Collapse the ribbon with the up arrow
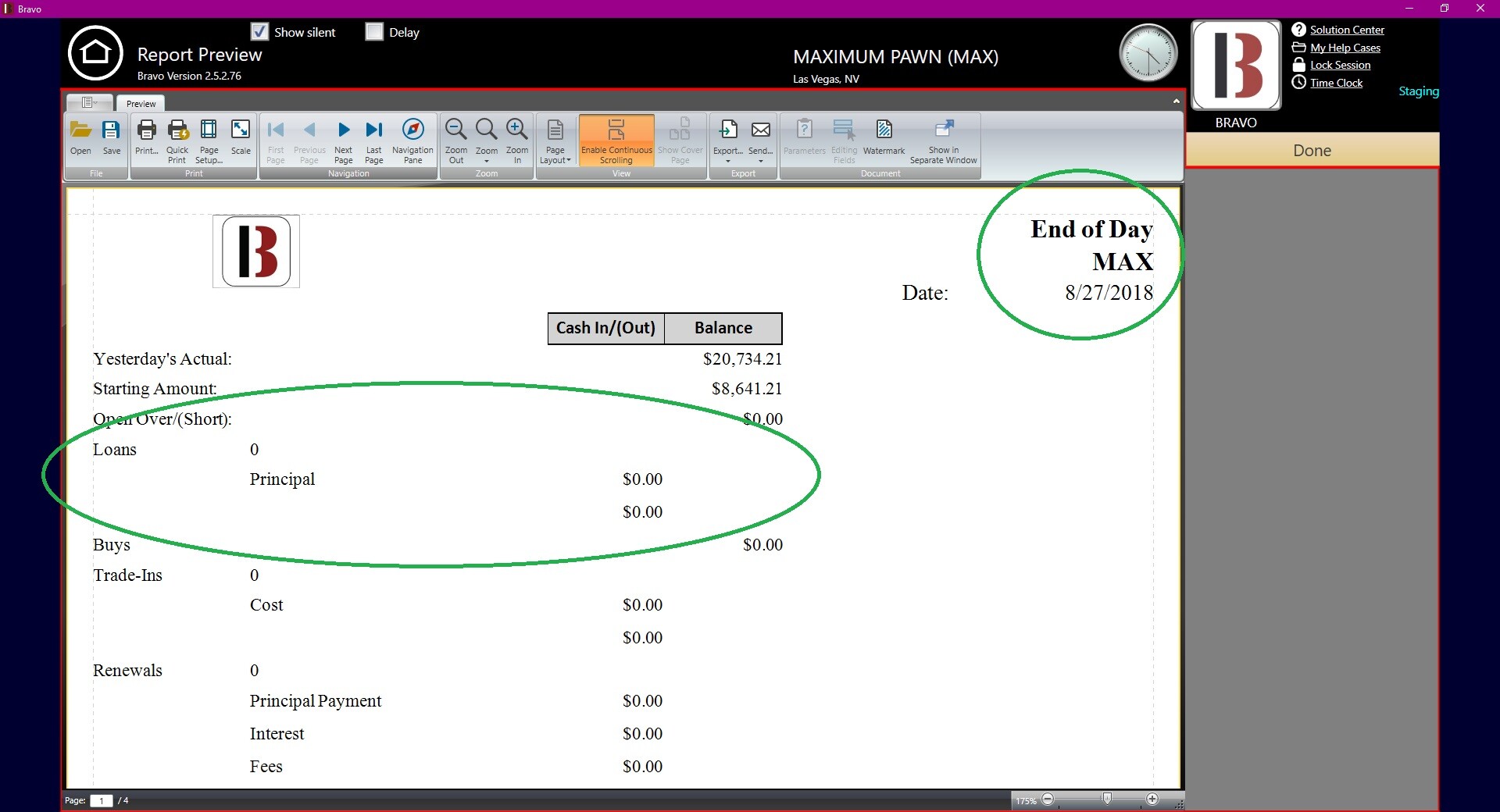Image resolution: width=1500 pixels, height=812 pixels. 1176,101
